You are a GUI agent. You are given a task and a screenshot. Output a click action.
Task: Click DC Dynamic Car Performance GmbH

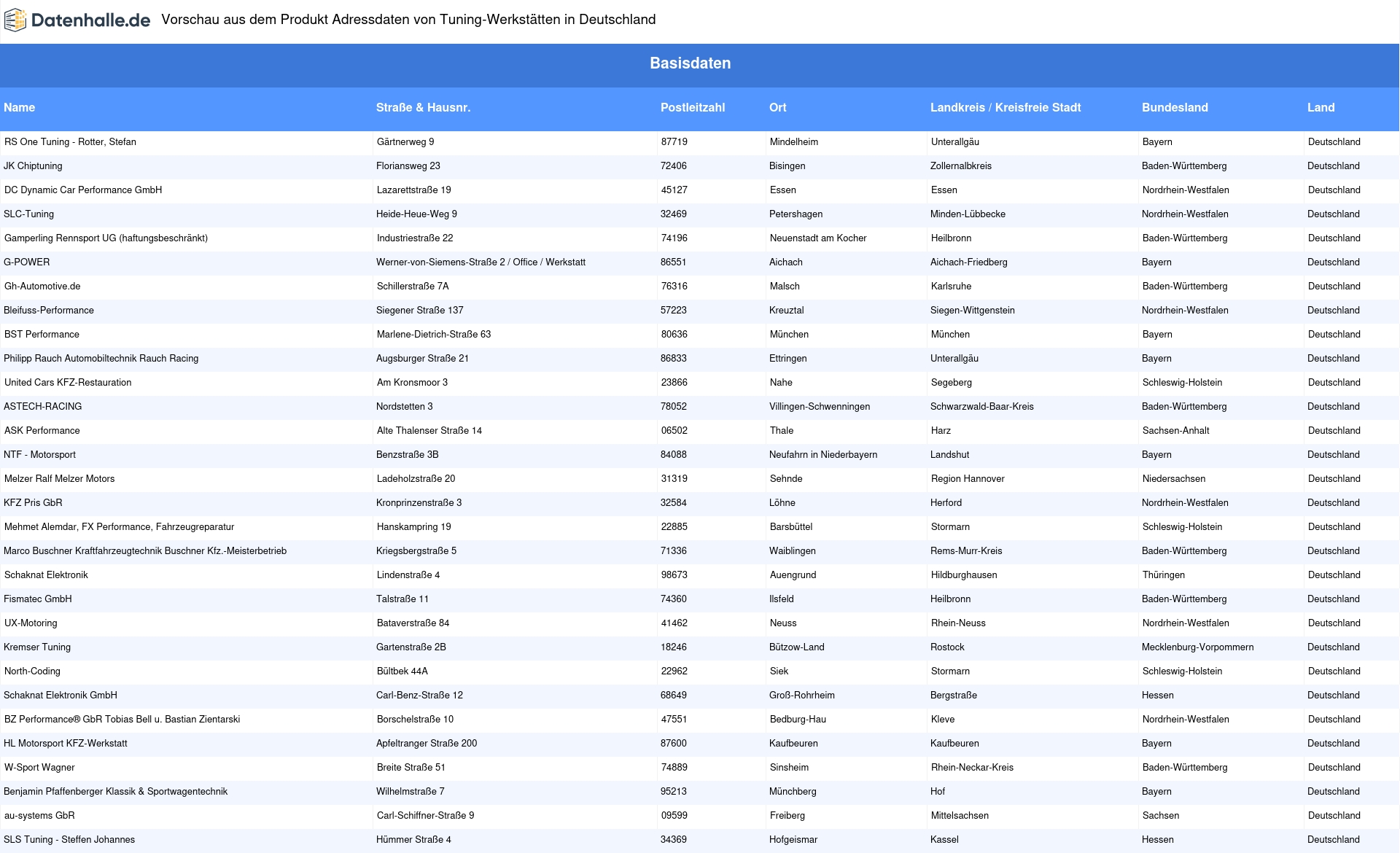(x=83, y=190)
